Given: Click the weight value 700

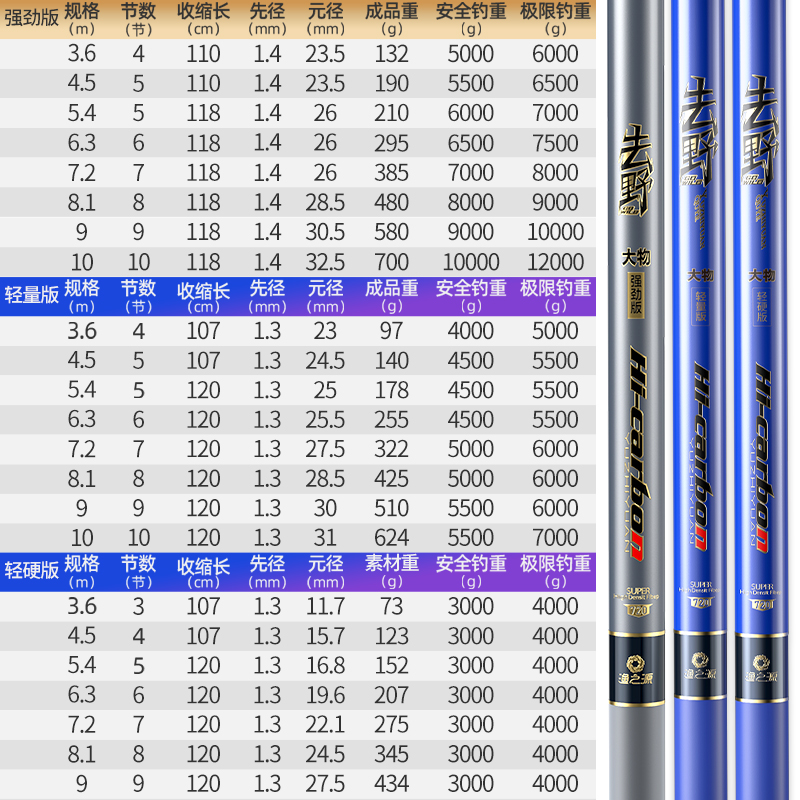Looking at the screenshot, I should point(391,262).
